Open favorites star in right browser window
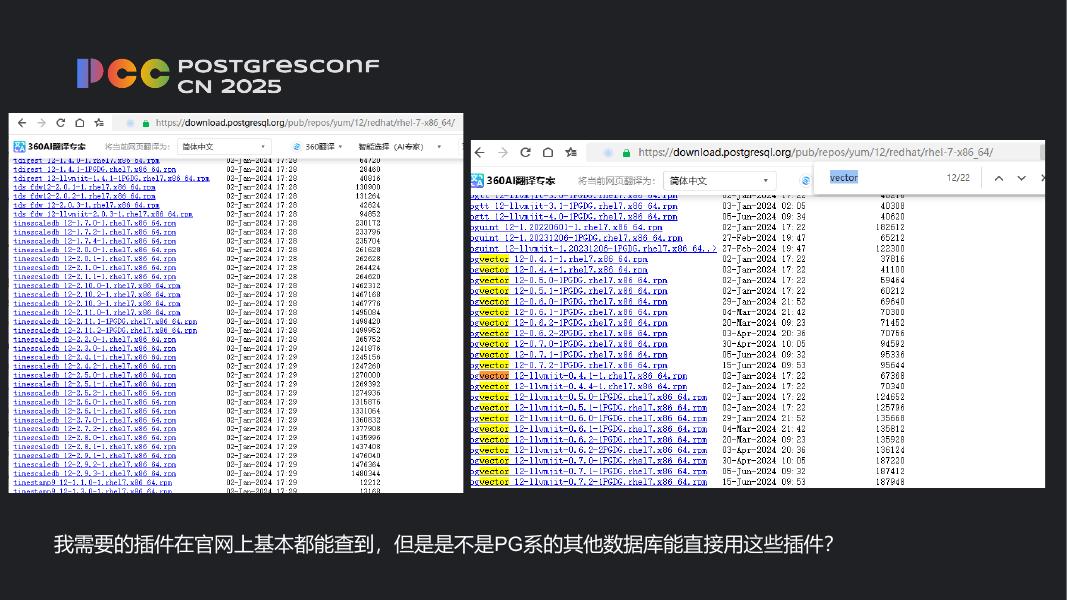The image size is (1067, 600). tap(571, 152)
